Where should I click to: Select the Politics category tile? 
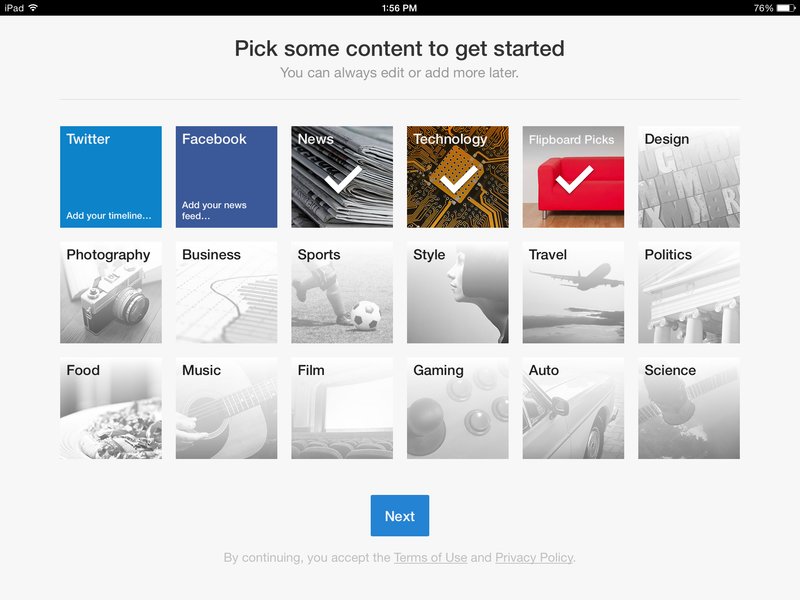pos(689,292)
